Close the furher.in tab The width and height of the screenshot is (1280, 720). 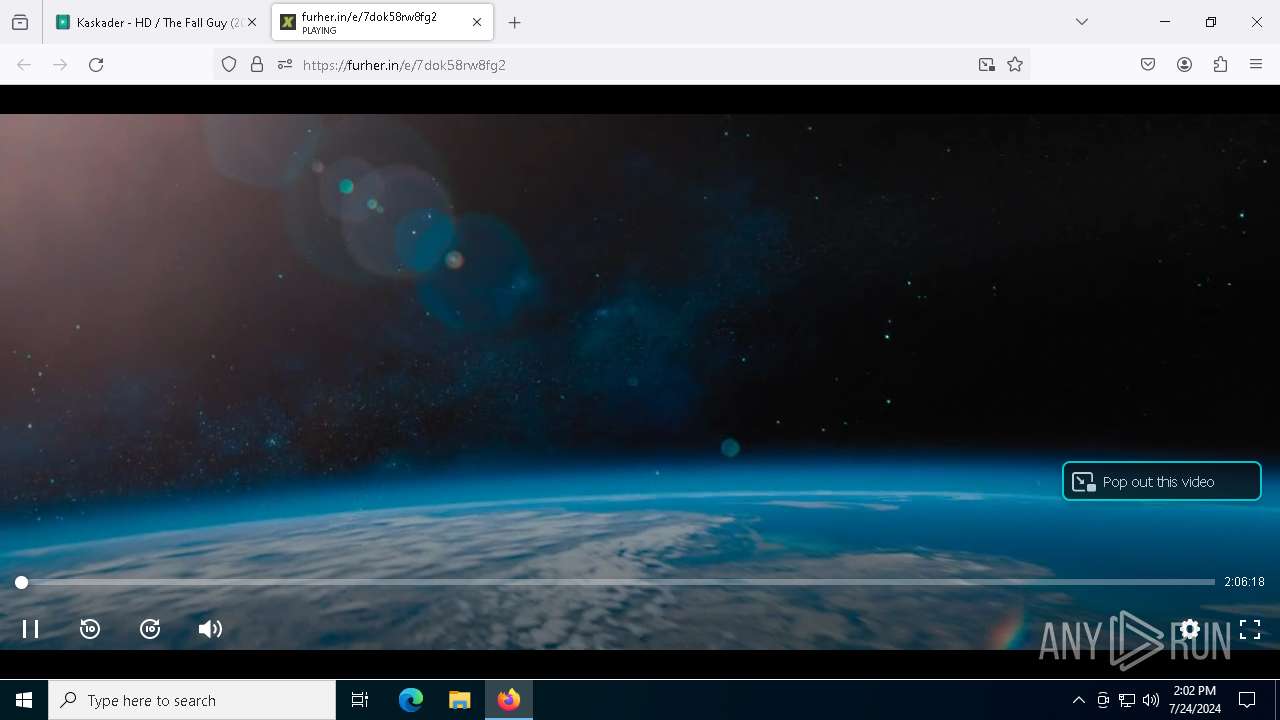click(x=477, y=22)
